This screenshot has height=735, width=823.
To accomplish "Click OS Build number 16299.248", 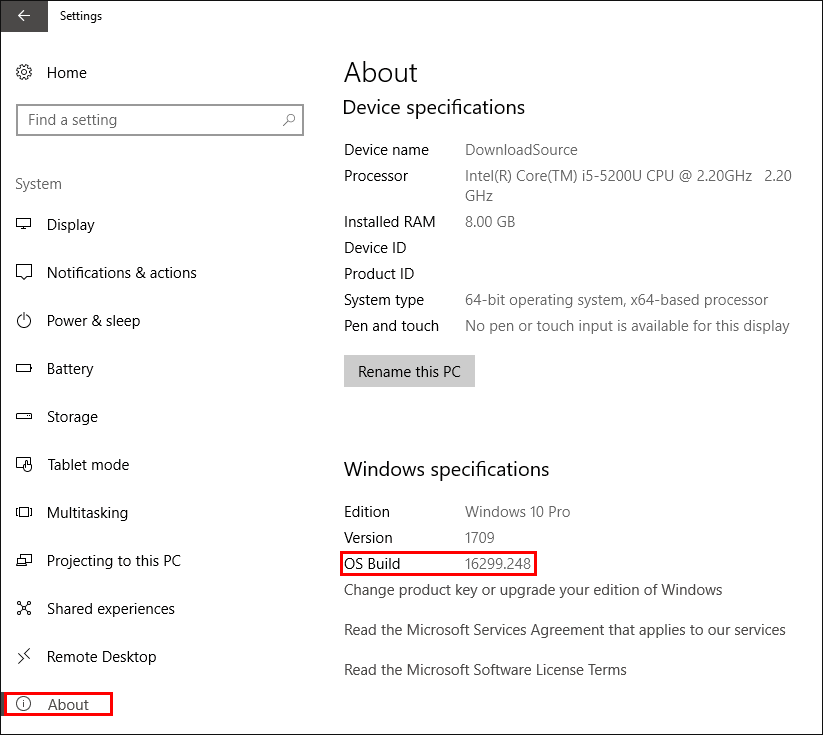I will click(498, 563).
